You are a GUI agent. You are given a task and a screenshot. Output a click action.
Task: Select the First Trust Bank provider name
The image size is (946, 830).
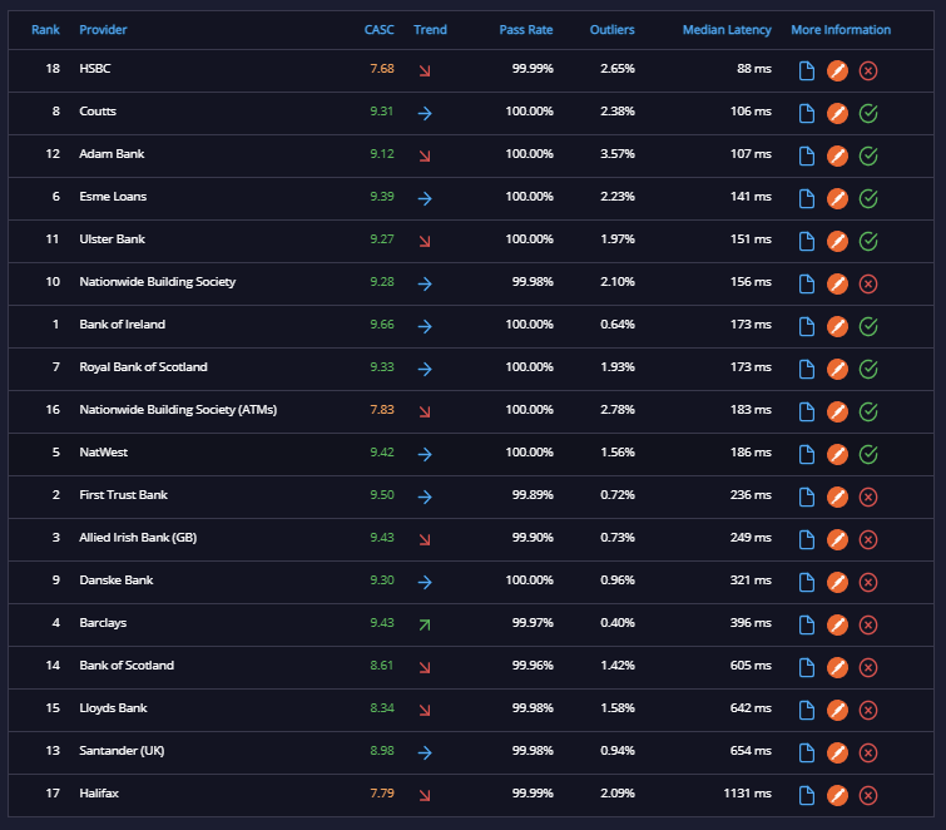click(x=123, y=495)
